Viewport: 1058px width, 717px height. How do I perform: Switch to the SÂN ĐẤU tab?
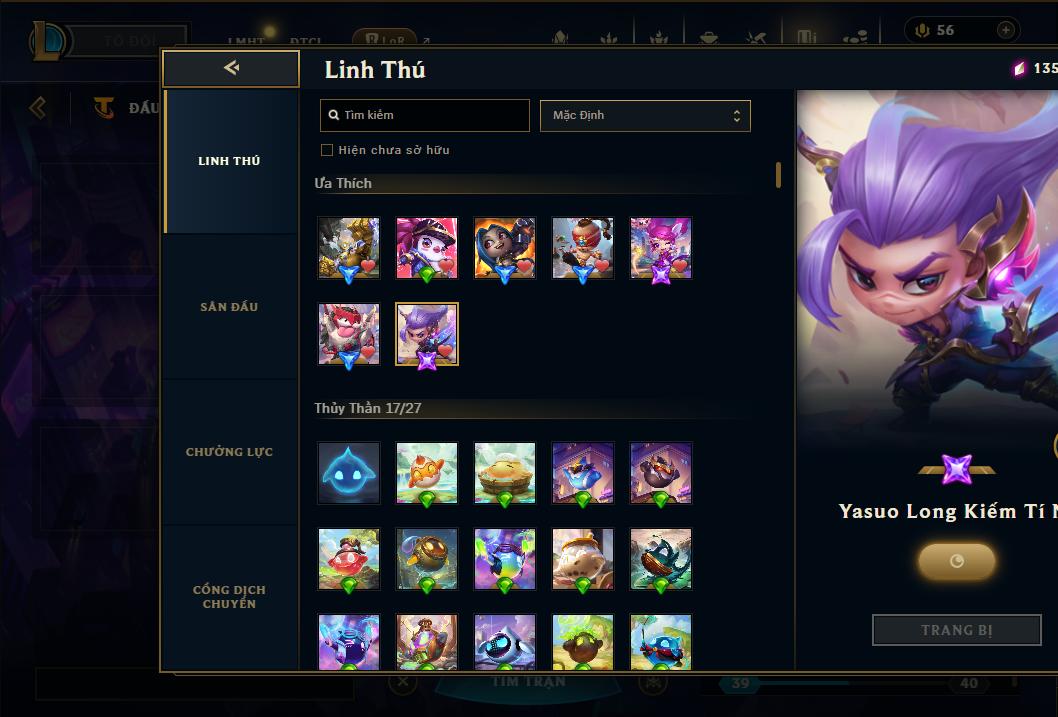229,307
